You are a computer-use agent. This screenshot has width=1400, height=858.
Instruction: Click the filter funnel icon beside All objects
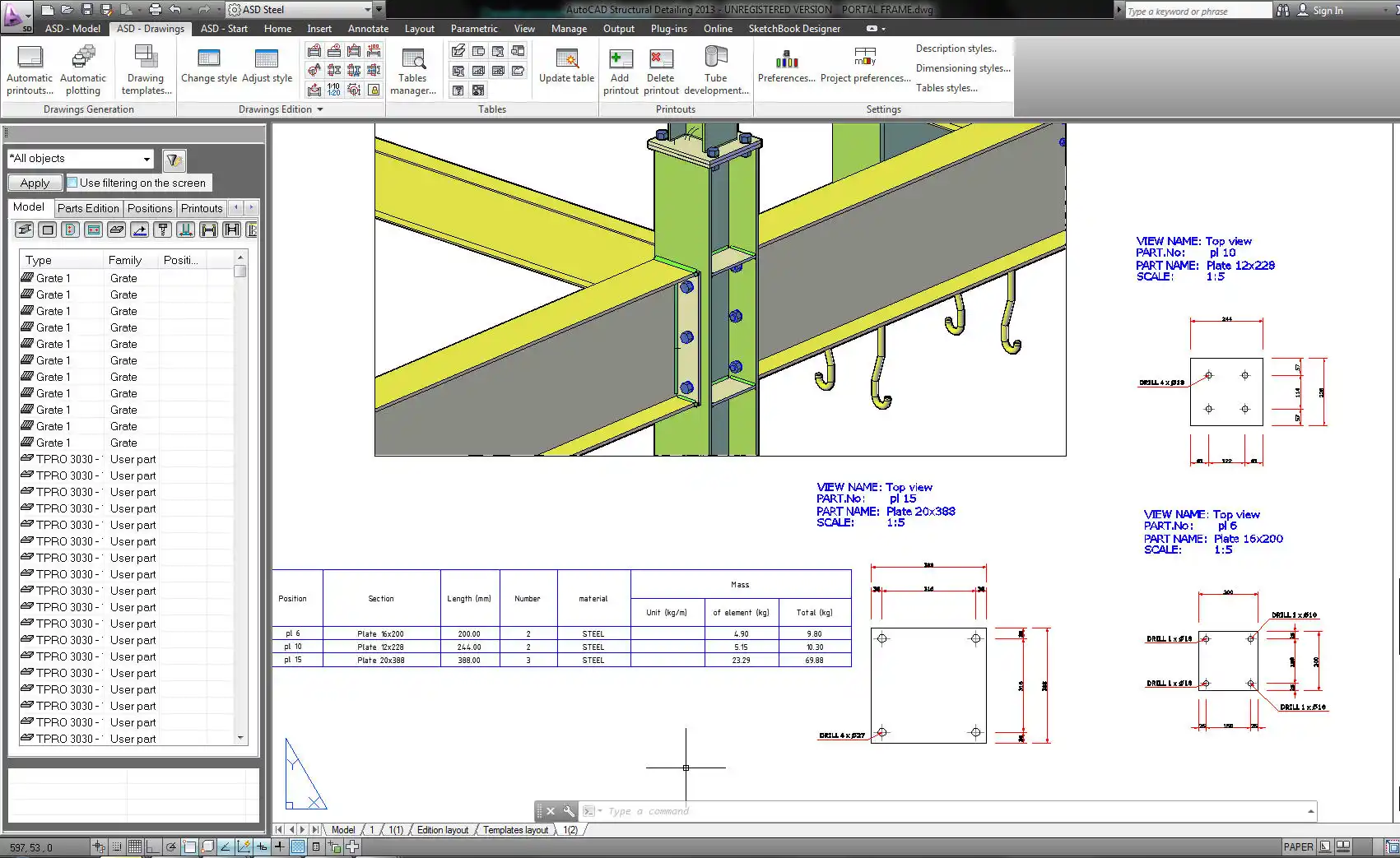174,160
